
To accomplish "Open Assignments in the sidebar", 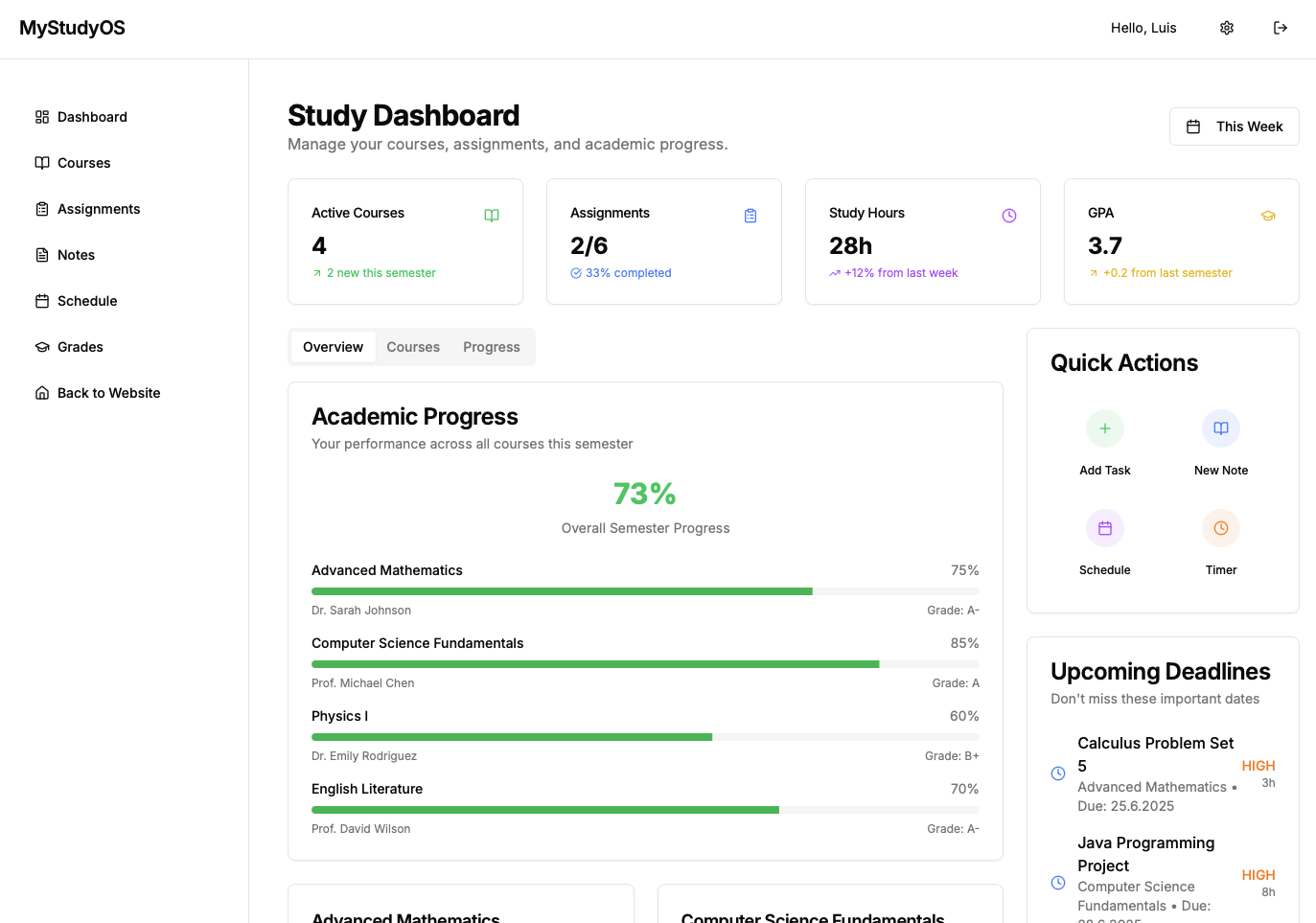I will tap(98, 209).
